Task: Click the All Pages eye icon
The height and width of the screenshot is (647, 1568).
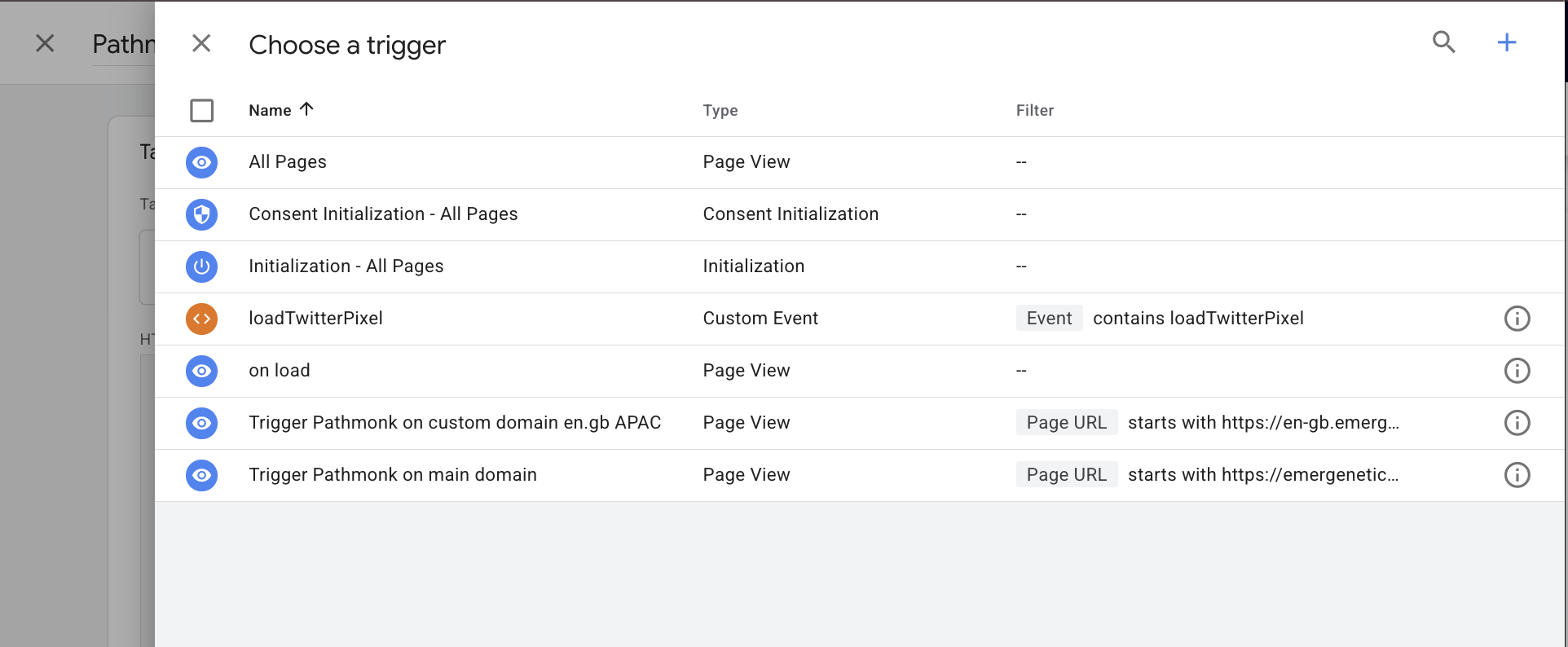Action: tap(201, 162)
